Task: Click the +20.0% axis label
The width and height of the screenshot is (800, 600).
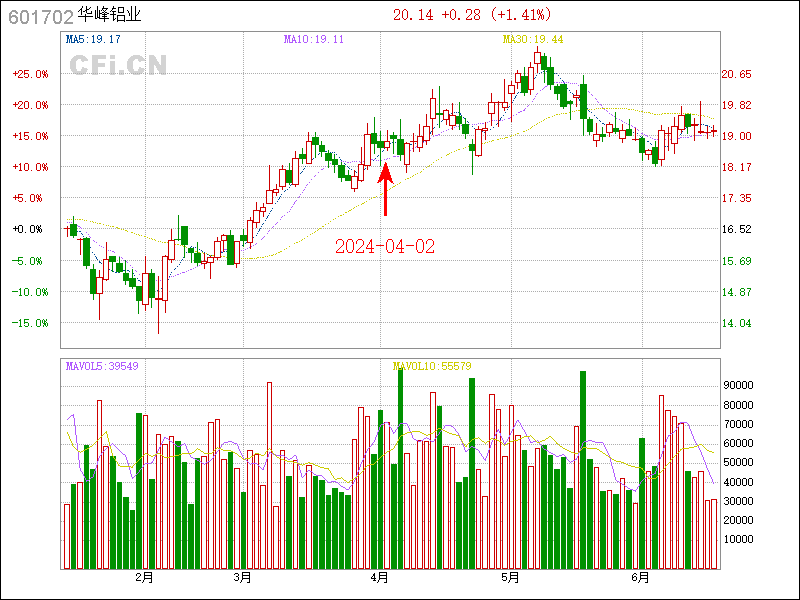Action: [x=31, y=106]
